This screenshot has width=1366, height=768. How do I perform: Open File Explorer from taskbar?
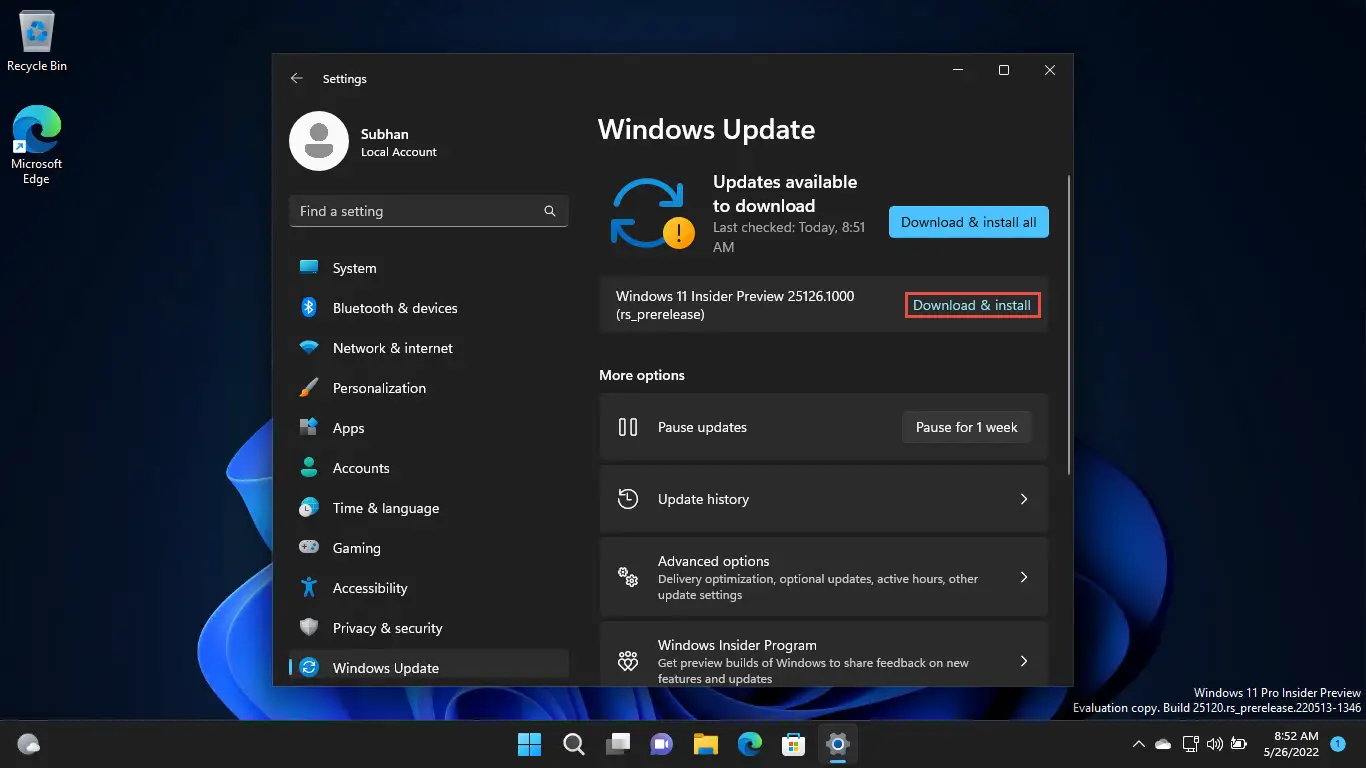point(705,744)
